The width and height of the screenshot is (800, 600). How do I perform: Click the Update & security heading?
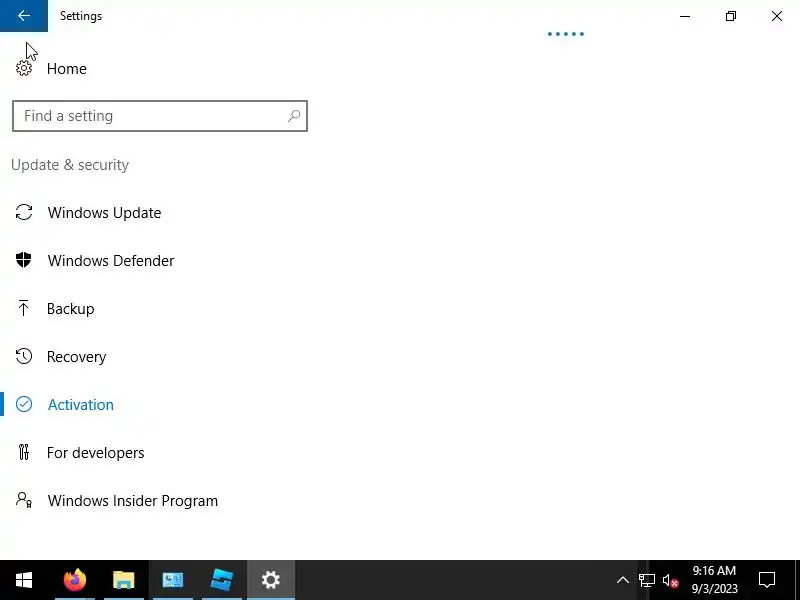pyautogui.click(x=70, y=165)
